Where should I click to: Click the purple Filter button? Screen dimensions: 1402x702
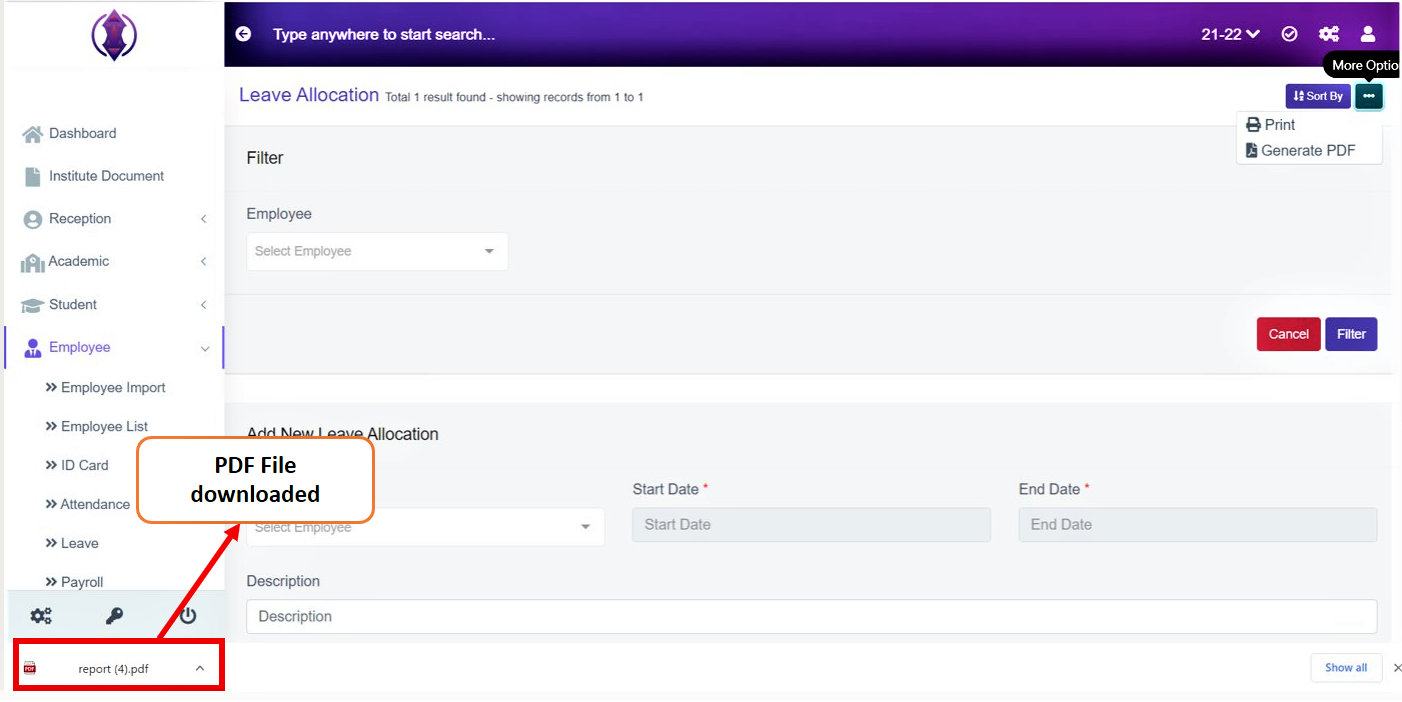(1351, 334)
